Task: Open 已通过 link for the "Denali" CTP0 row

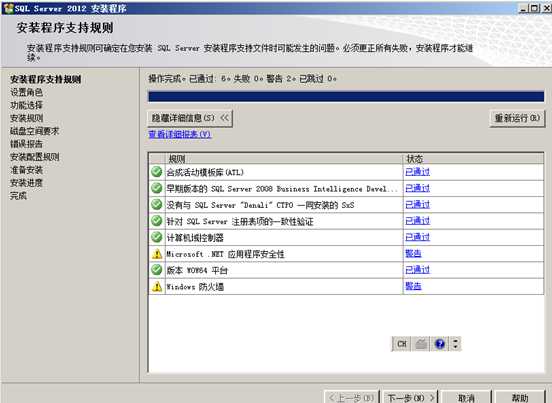Action: click(x=418, y=204)
